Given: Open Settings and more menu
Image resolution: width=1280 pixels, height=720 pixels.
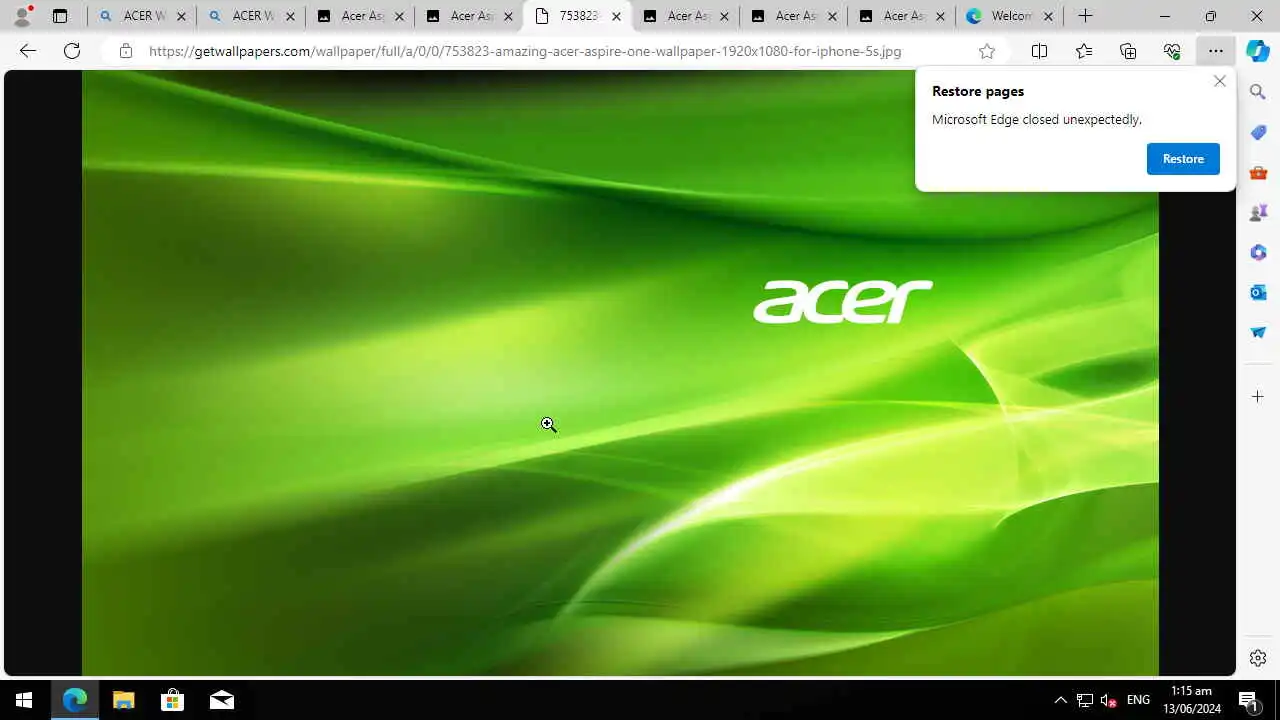Looking at the screenshot, I should 1215,51.
